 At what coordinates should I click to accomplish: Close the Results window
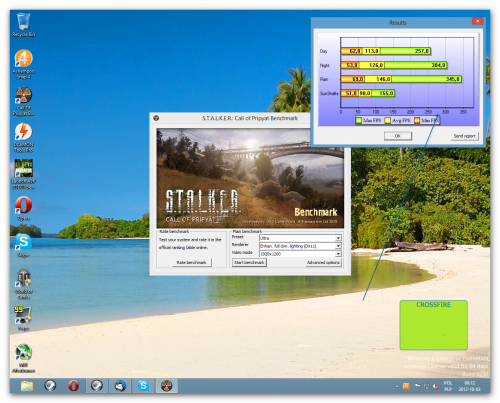[477, 21]
